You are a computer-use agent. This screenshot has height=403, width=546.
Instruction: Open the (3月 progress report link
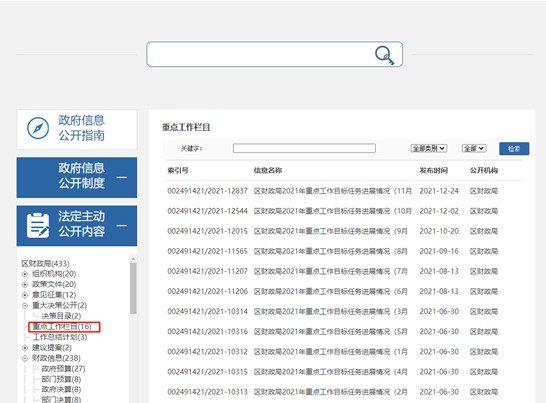(x=331, y=311)
